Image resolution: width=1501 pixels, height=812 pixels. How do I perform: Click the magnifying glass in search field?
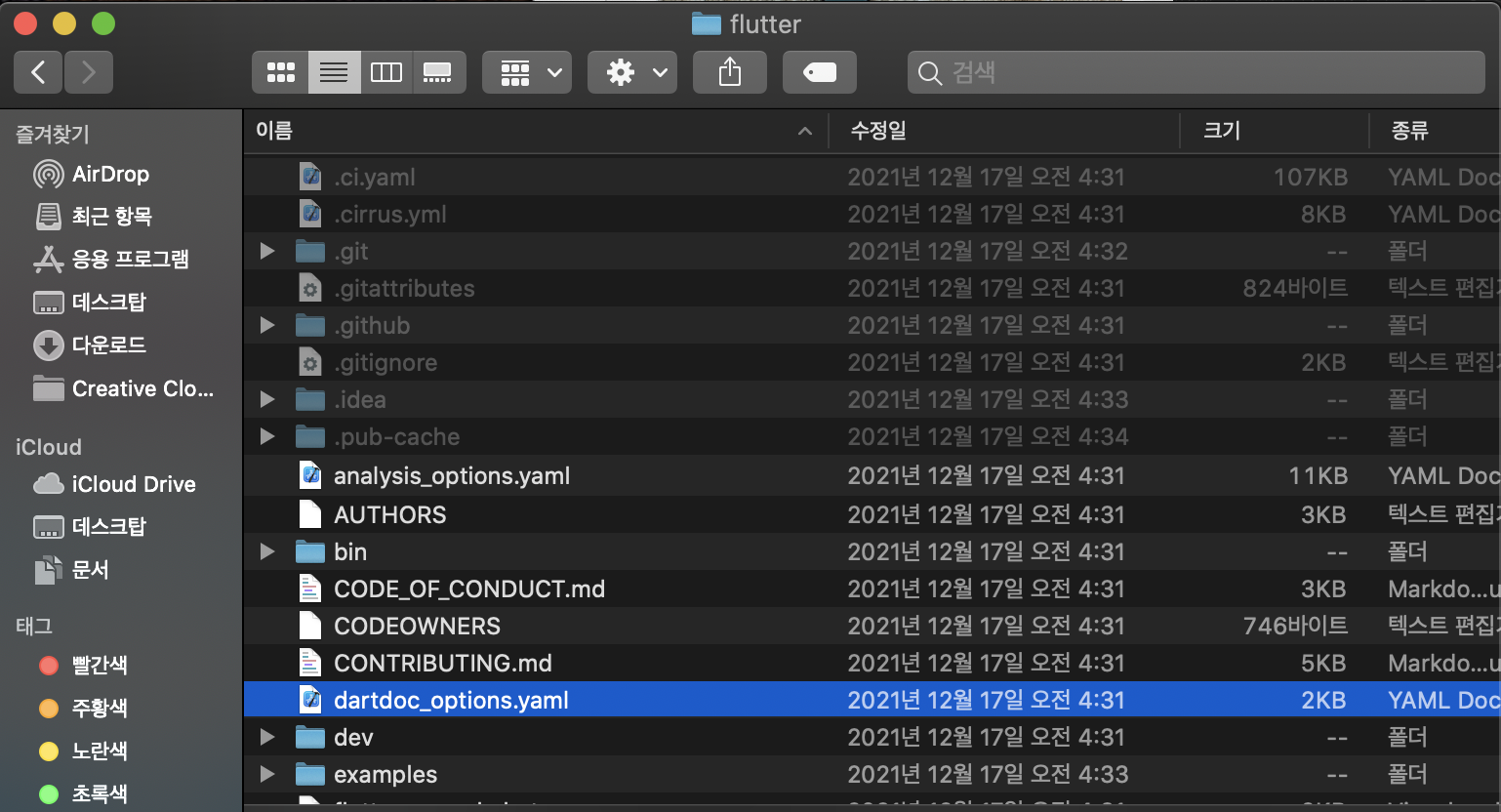pos(930,73)
